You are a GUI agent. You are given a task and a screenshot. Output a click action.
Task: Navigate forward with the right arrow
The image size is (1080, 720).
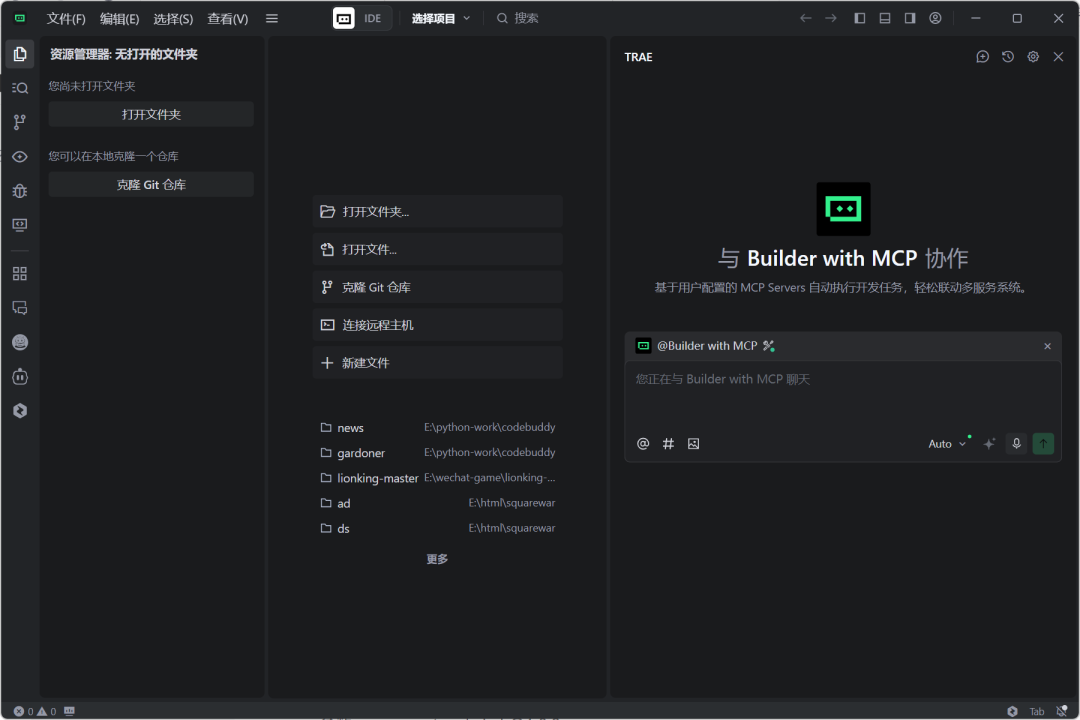pyautogui.click(x=831, y=19)
